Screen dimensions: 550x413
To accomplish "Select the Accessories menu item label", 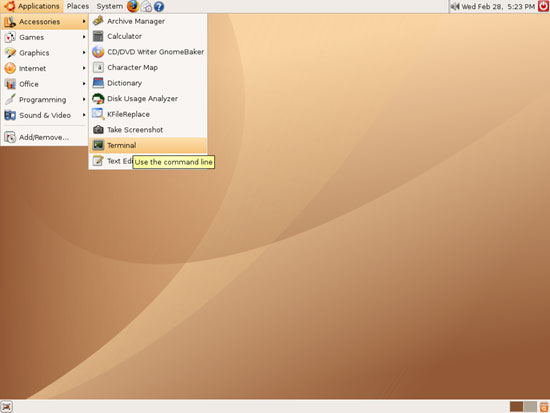I will click(x=39, y=22).
